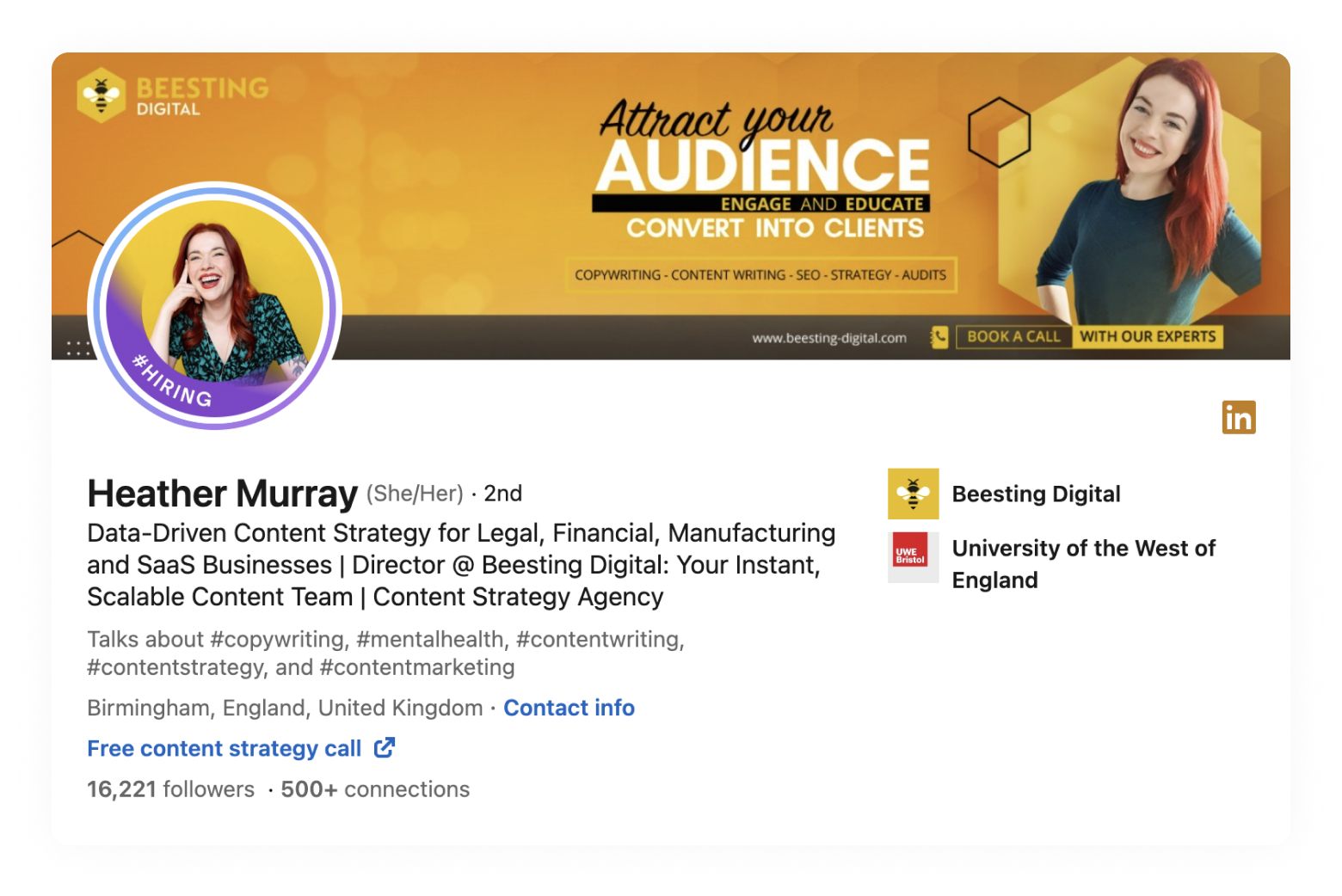Click the 2nd degree connection label

click(x=502, y=494)
